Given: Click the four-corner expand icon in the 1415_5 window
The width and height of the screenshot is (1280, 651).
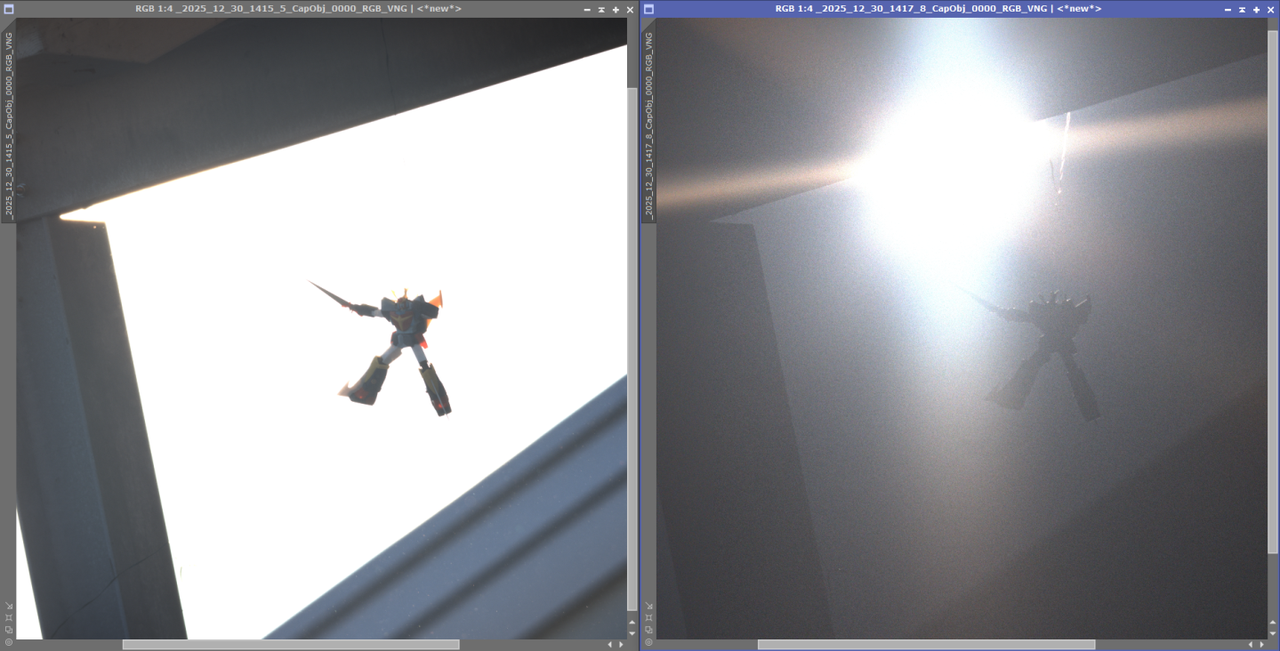Looking at the screenshot, I should (x=8, y=618).
